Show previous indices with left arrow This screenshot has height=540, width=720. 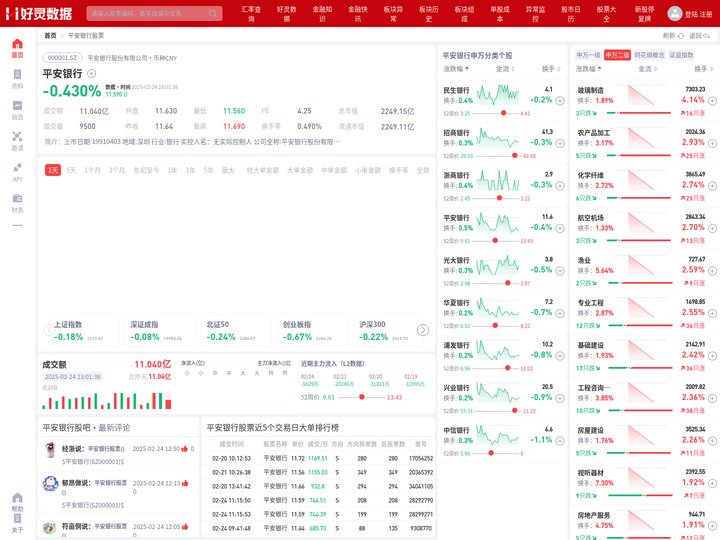49,330
